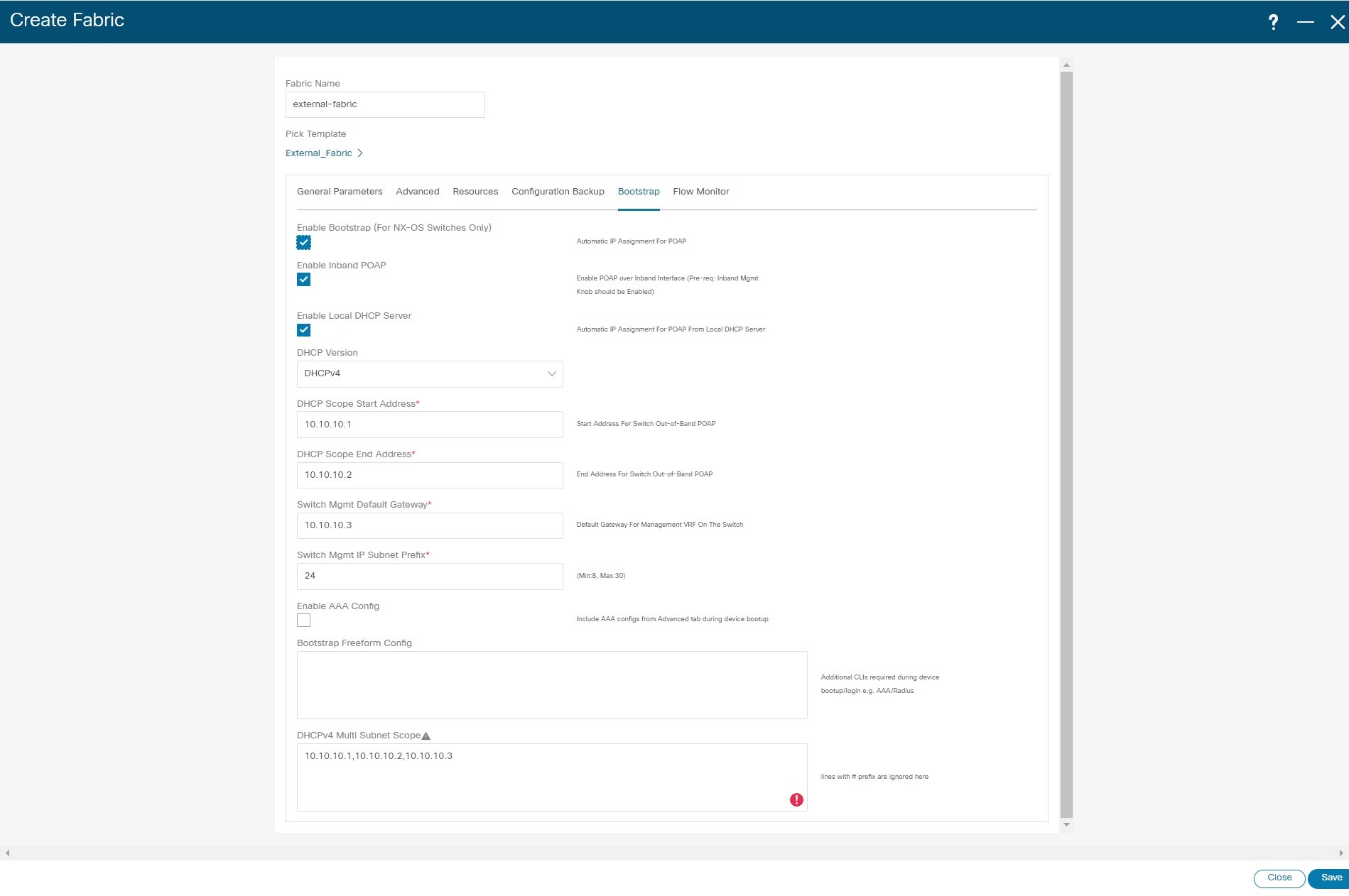
Task: Switch to the General Parameters tab
Action: pyautogui.click(x=339, y=191)
